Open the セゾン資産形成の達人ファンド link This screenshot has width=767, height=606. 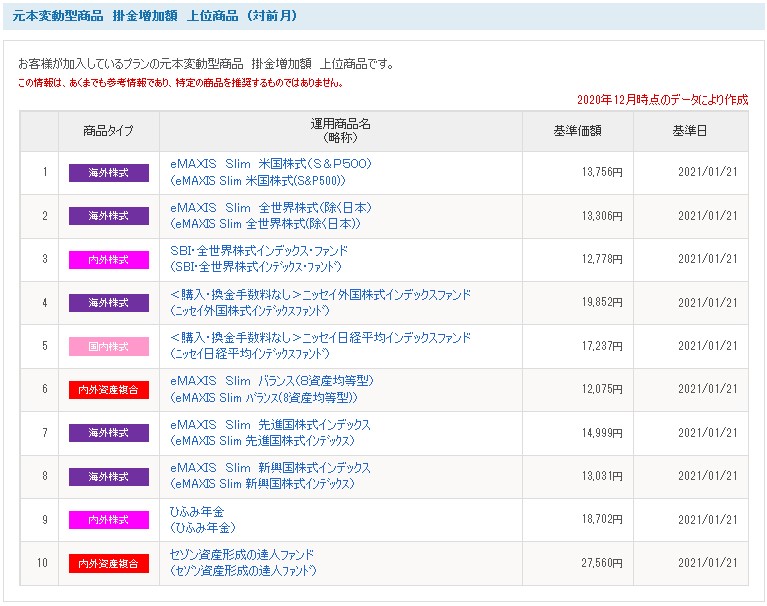coord(243,562)
